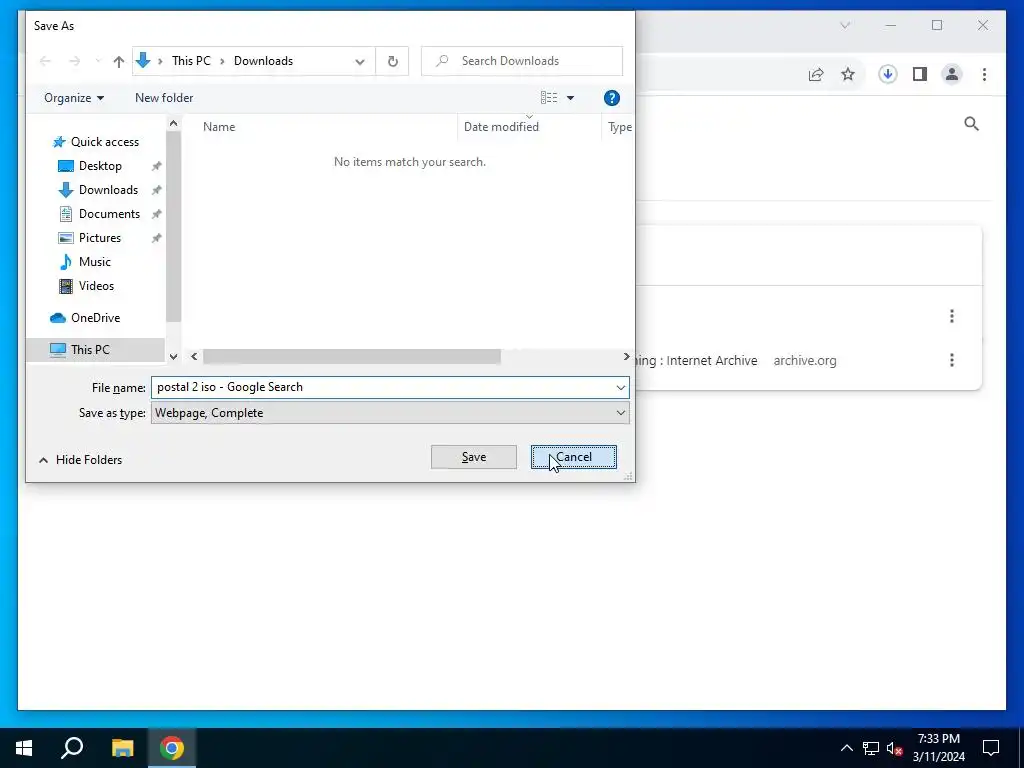Click Chrome's share page icon
This screenshot has height=768, width=1024.
point(816,74)
